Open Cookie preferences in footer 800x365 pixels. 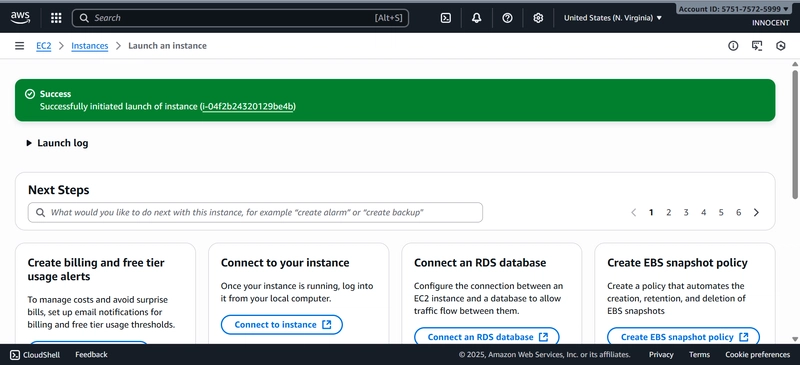(758, 354)
